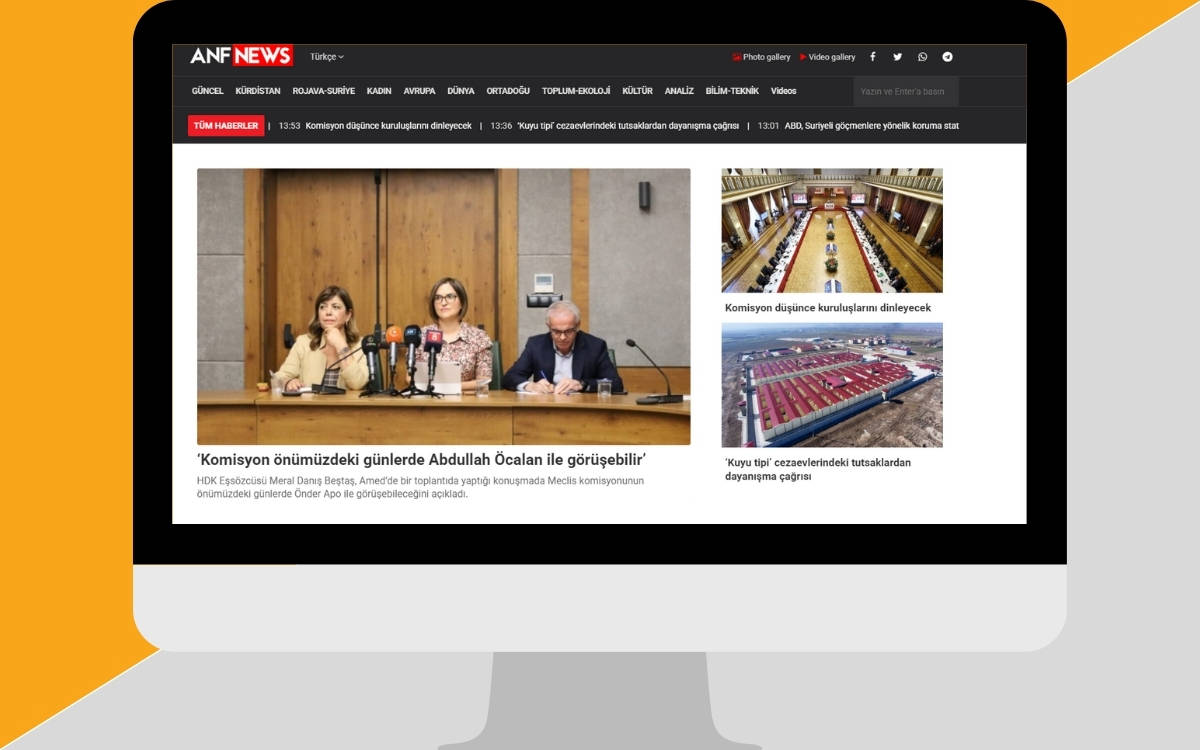Open the BİLİM-TEKNİK menu item
The width and height of the screenshot is (1200, 750).
(732, 91)
